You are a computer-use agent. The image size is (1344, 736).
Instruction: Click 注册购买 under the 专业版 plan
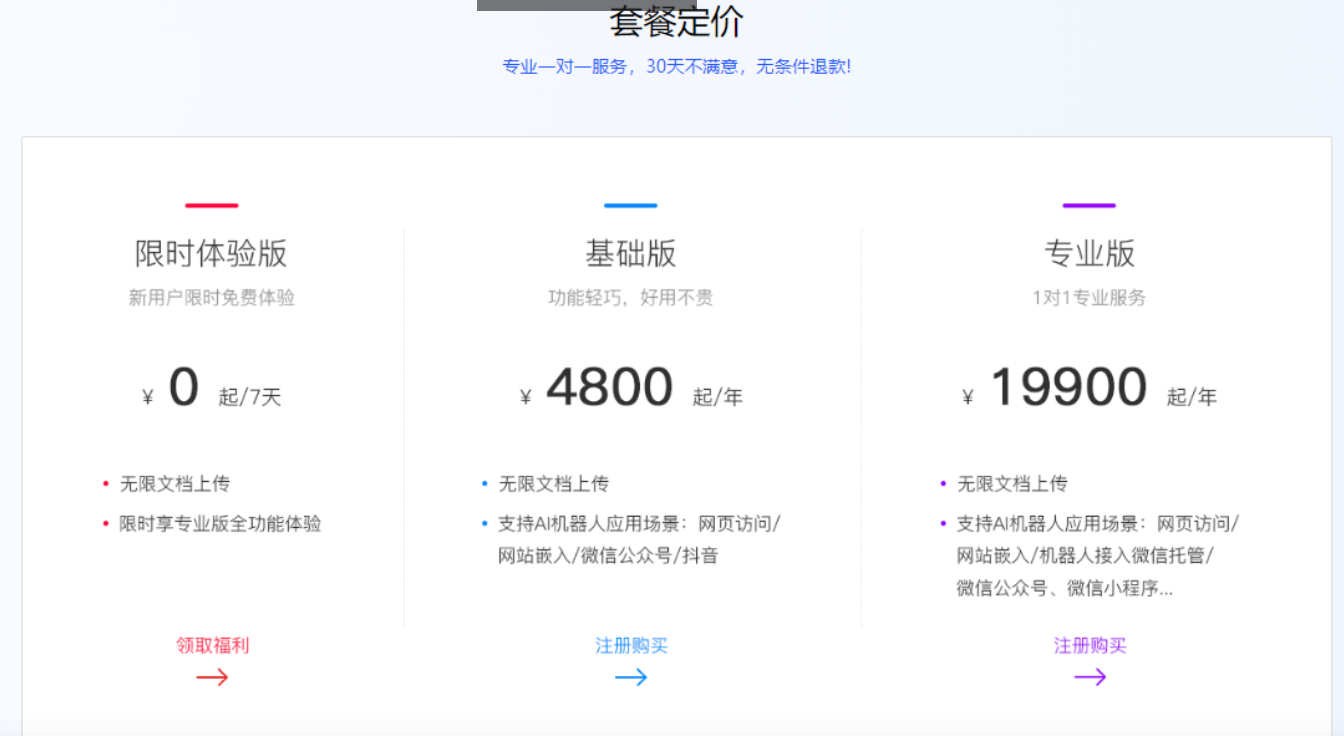(1090, 646)
